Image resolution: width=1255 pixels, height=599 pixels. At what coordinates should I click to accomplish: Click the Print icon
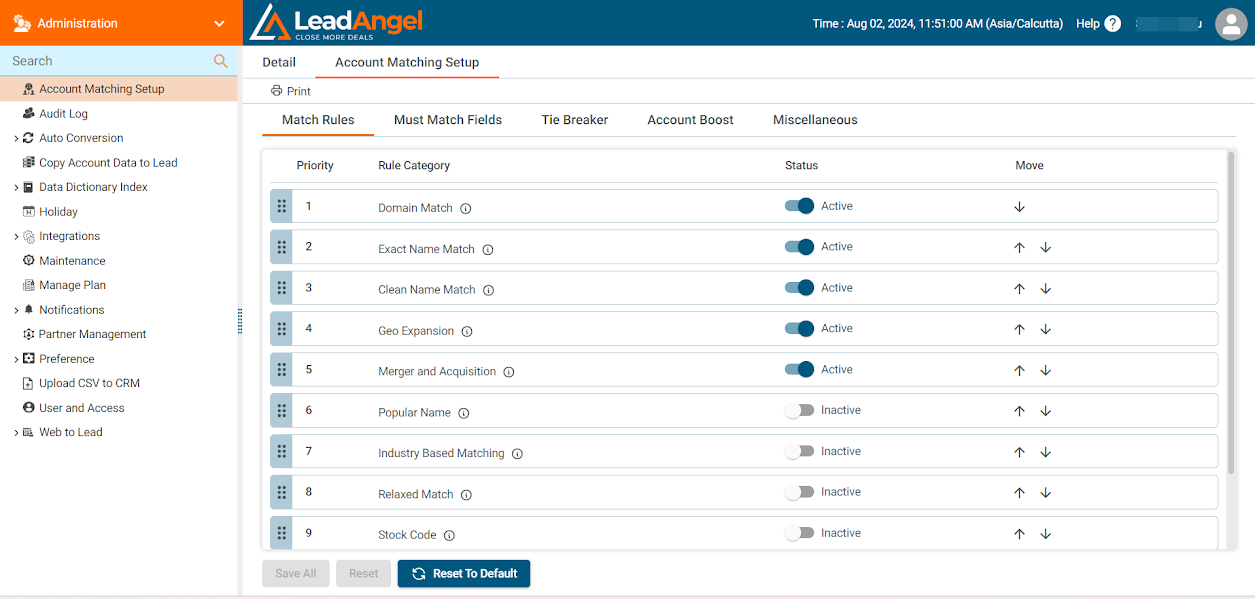pos(277,91)
